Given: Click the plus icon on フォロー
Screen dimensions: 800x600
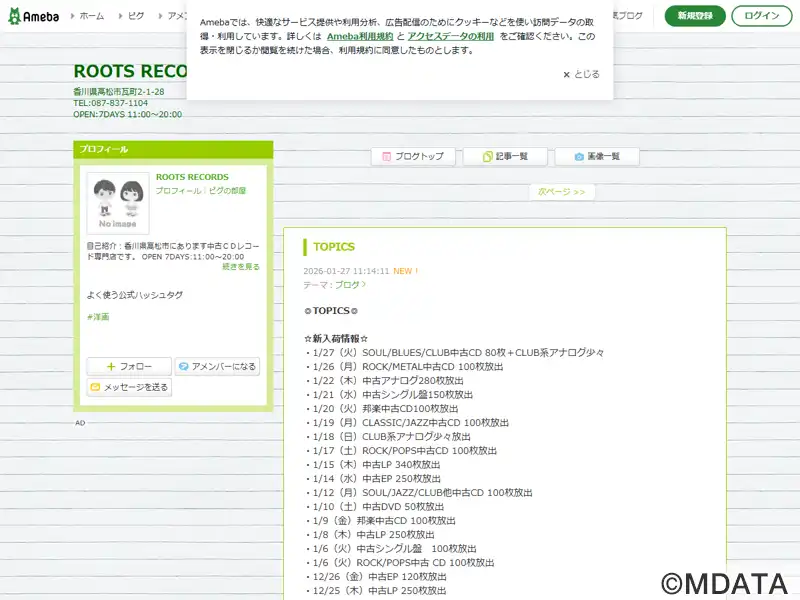Looking at the screenshot, I should (x=111, y=366).
